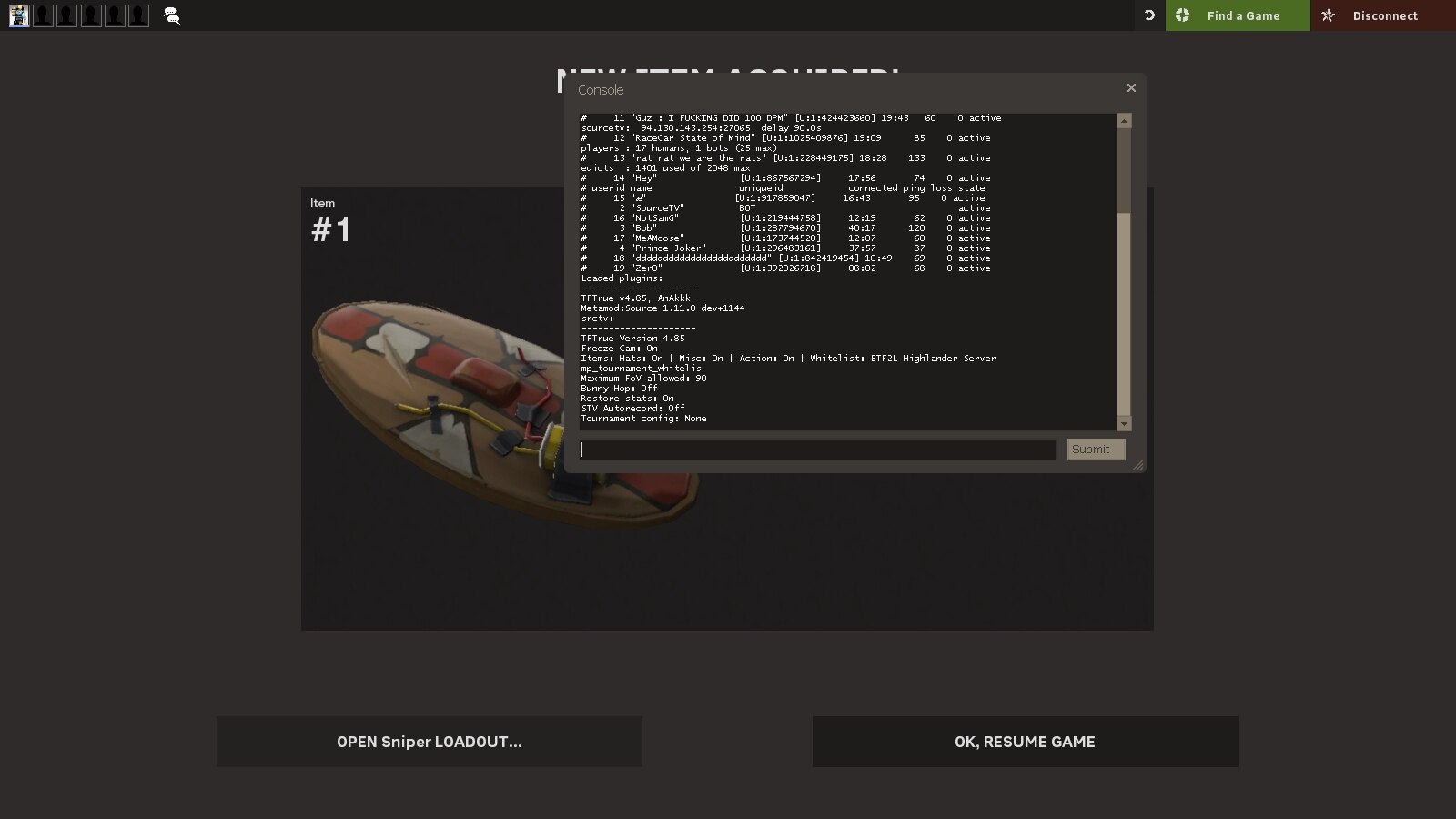Select Disconnect from the top bar
This screenshot has width=1456, height=819.
1384,15
